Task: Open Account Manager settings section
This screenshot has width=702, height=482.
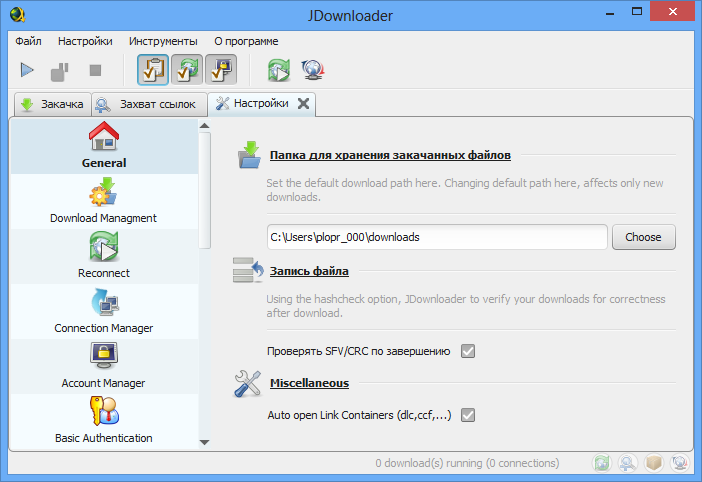Action: (x=104, y=367)
